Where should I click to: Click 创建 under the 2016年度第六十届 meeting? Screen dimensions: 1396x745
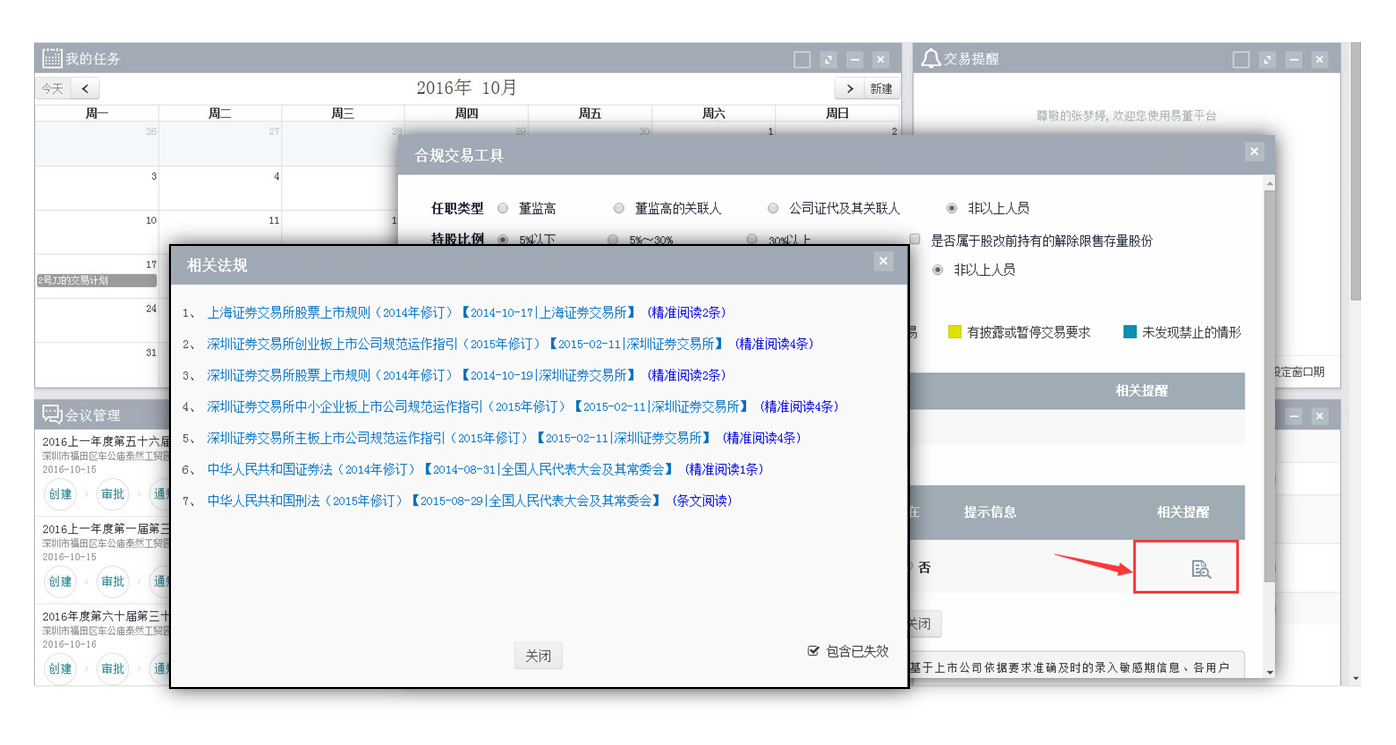(60, 669)
